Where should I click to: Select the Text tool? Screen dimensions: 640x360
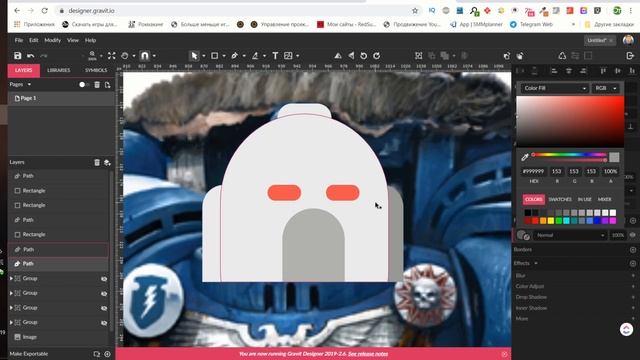pyautogui.click(x=275, y=56)
